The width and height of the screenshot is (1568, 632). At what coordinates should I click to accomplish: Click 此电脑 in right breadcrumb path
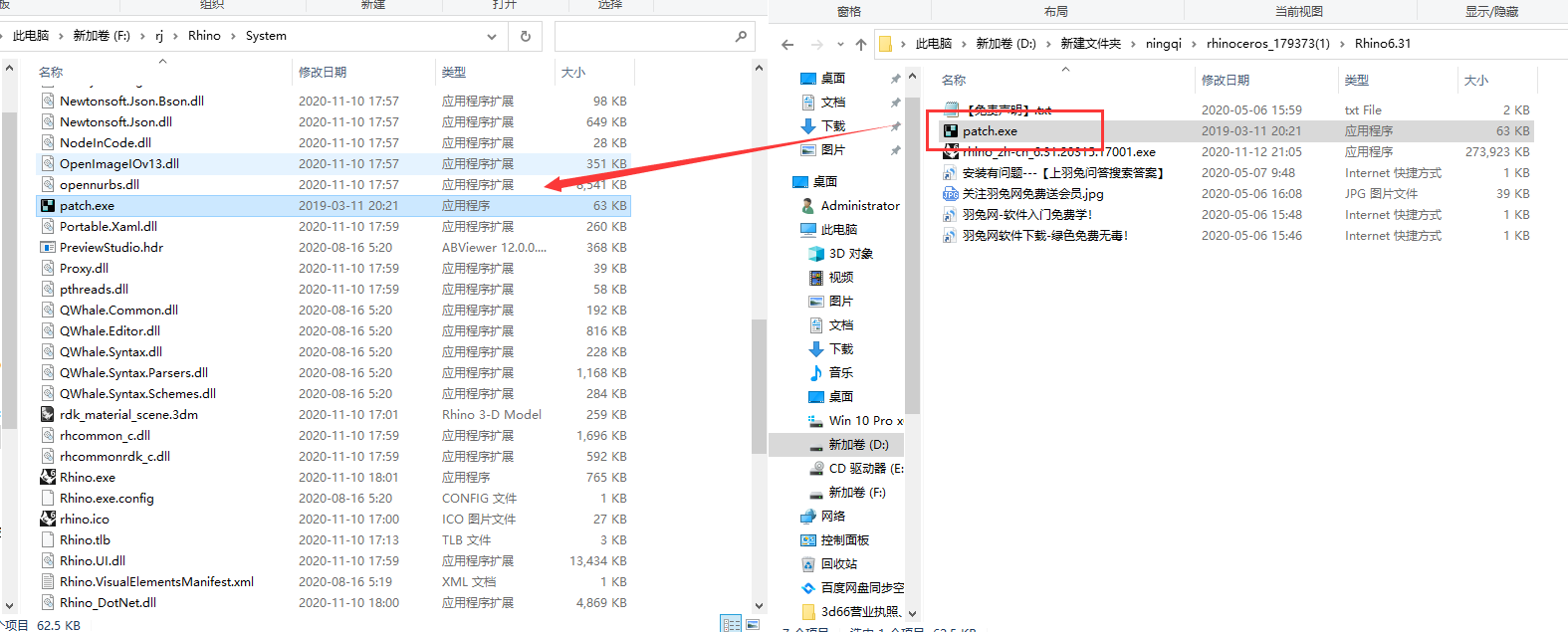point(933,44)
